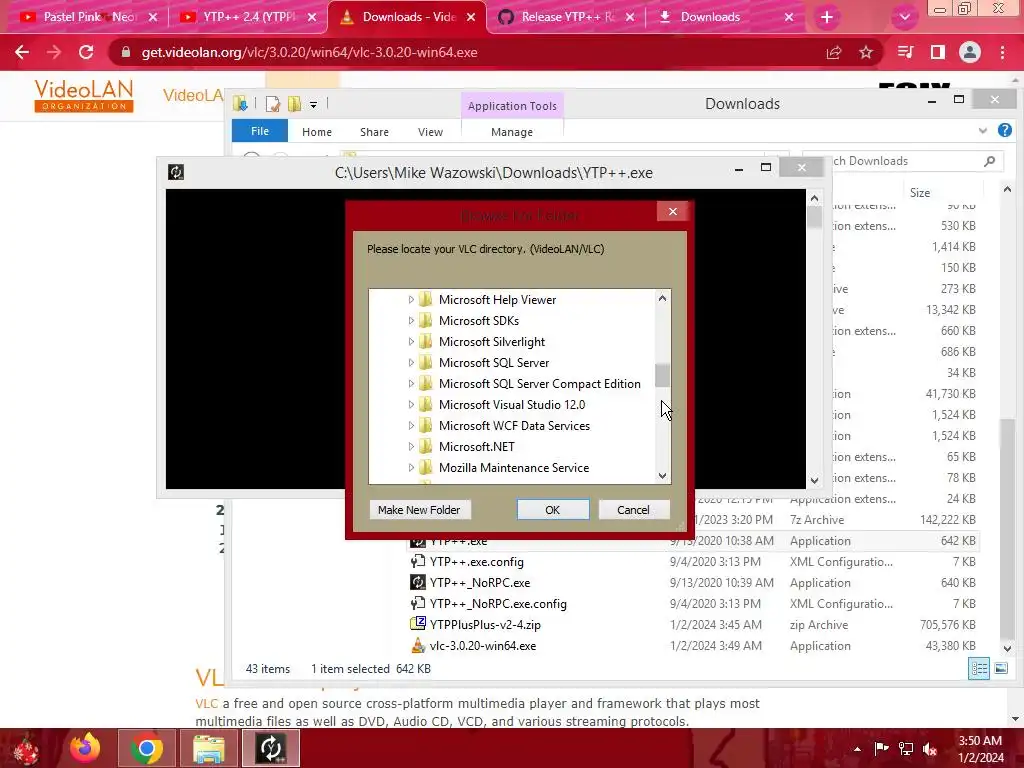Click Cancel in Browse For Folder dialog

click(633, 509)
